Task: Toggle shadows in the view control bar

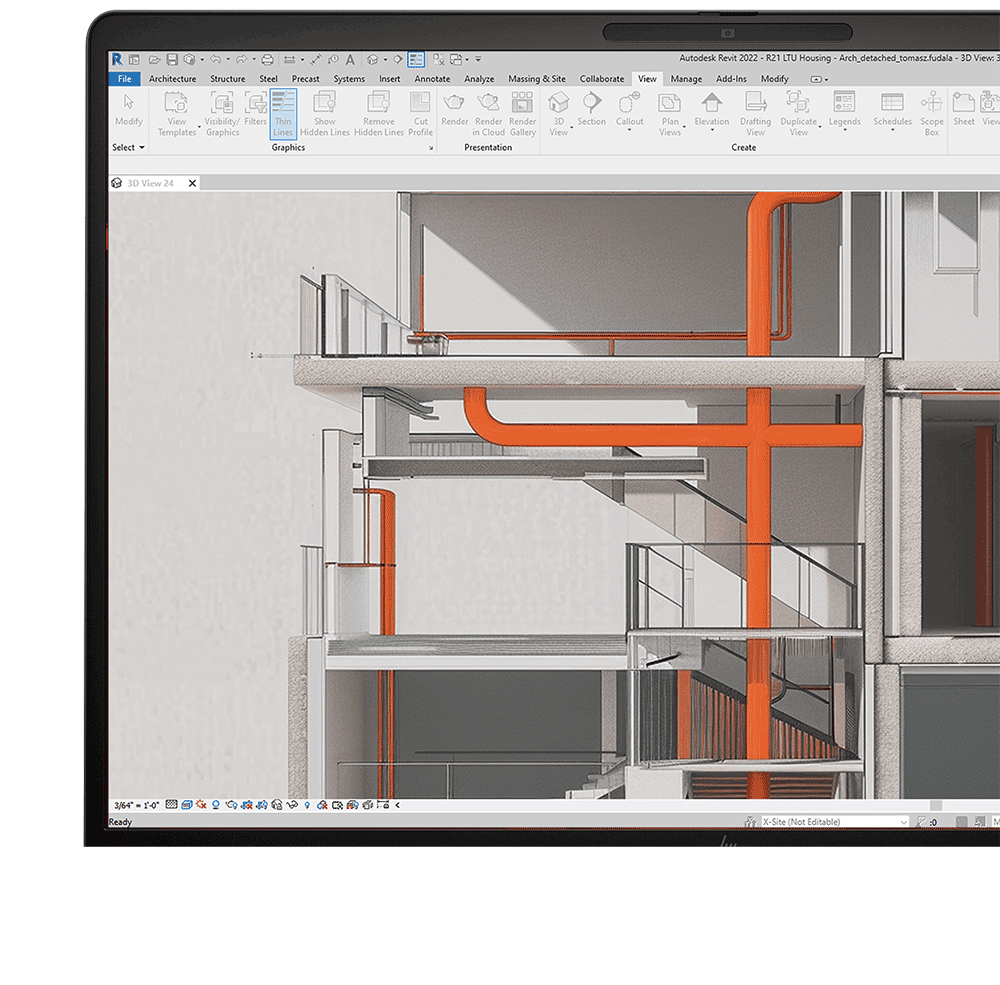Action: pos(215,805)
